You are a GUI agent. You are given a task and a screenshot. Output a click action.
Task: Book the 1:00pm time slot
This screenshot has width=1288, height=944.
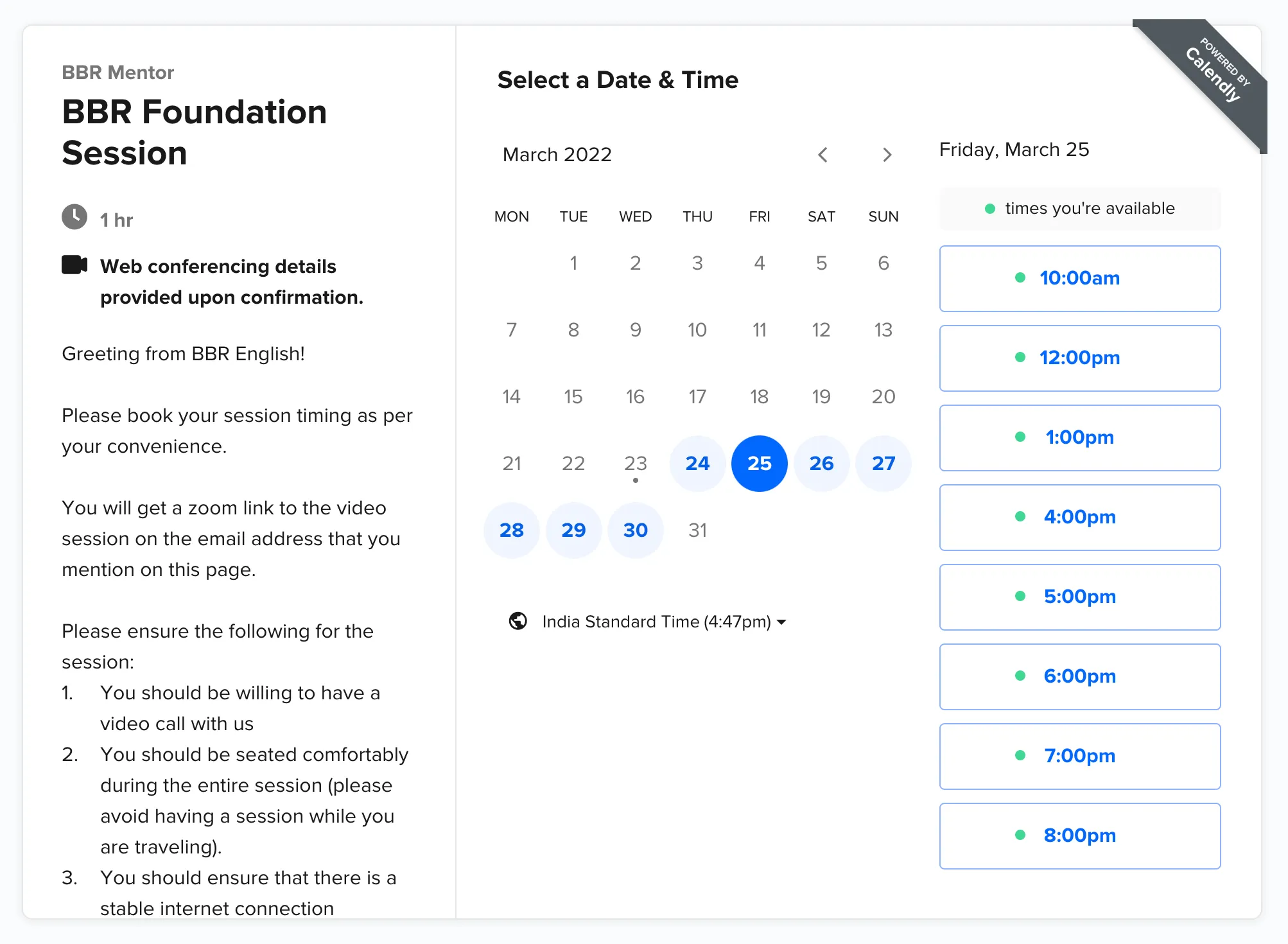pyautogui.click(x=1079, y=438)
